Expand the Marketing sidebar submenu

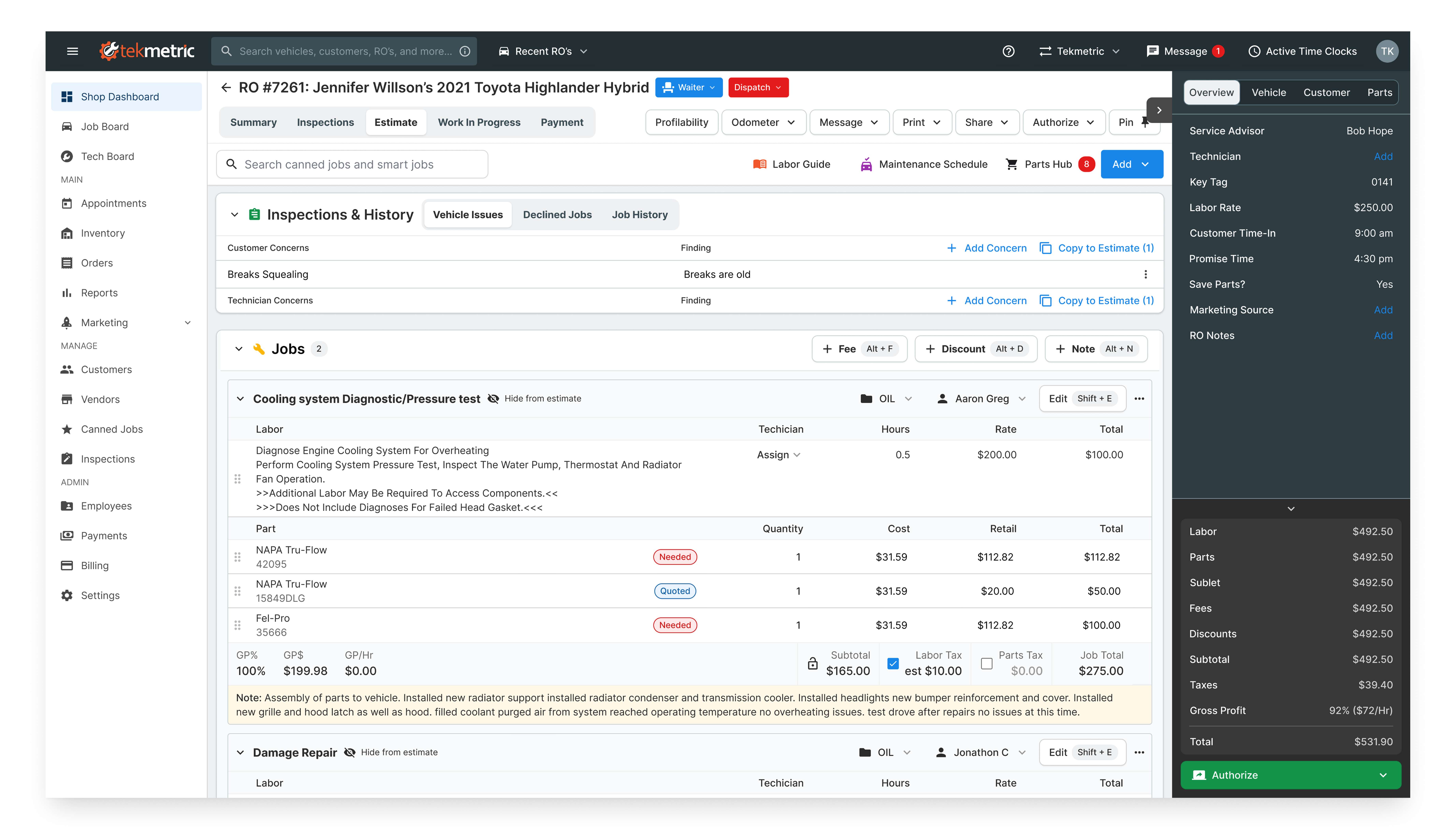[187, 323]
